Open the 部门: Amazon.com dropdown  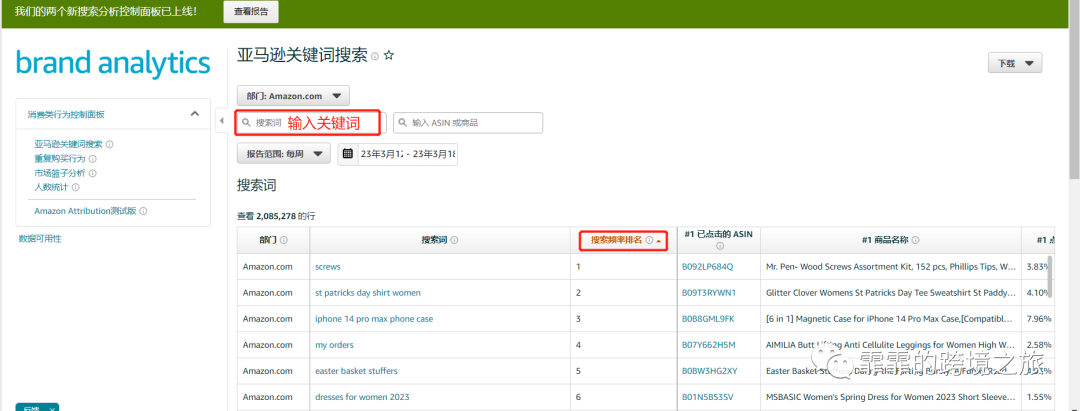pos(293,96)
